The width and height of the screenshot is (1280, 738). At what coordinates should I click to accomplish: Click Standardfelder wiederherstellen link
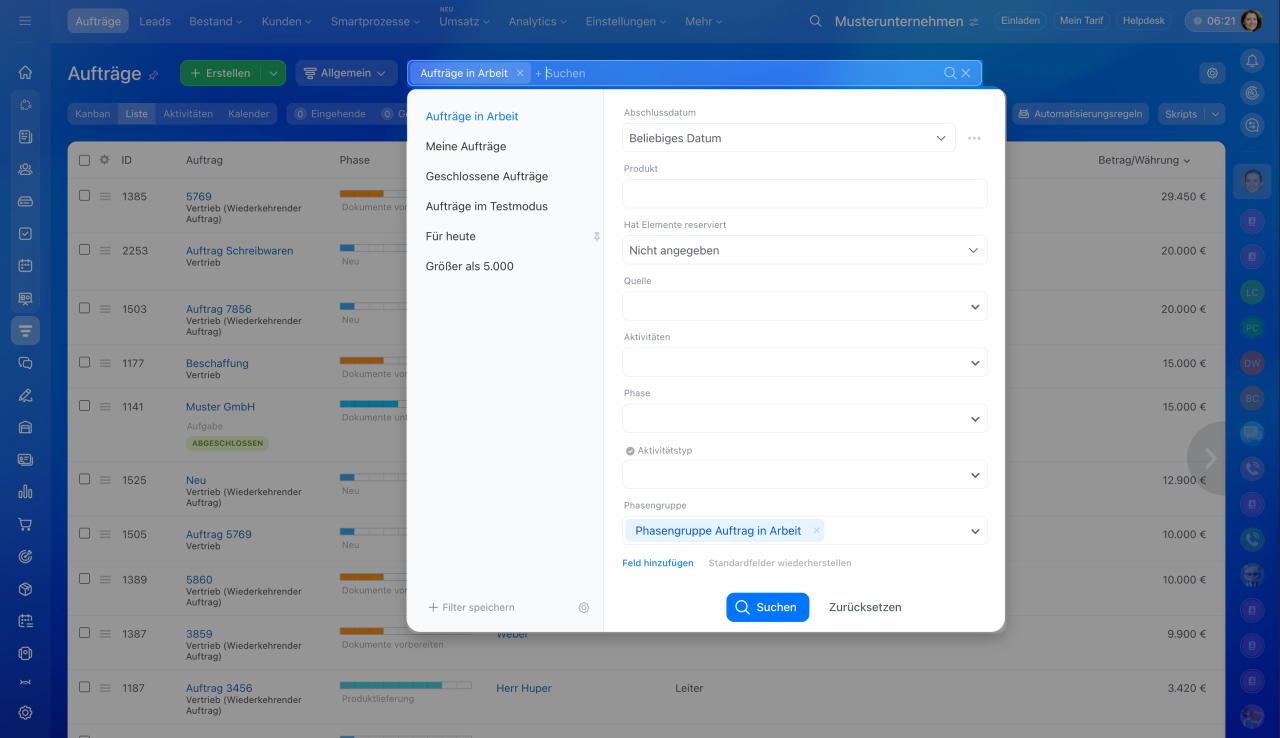click(x=780, y=563)
